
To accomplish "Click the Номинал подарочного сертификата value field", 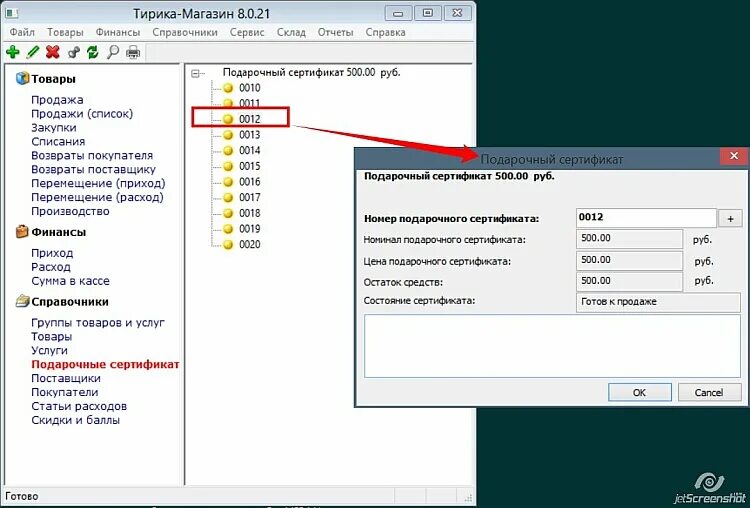I will (629, 239).
